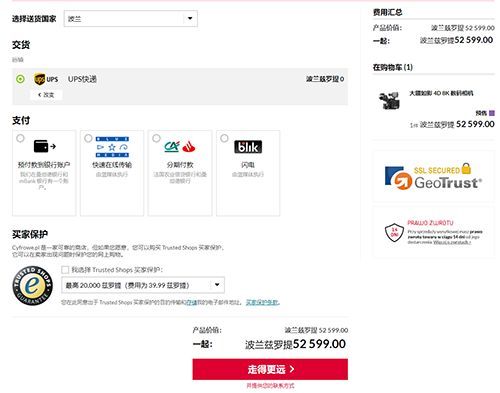
Task: Select the fast online transfer radio button
Action: (x=88, y=138)
